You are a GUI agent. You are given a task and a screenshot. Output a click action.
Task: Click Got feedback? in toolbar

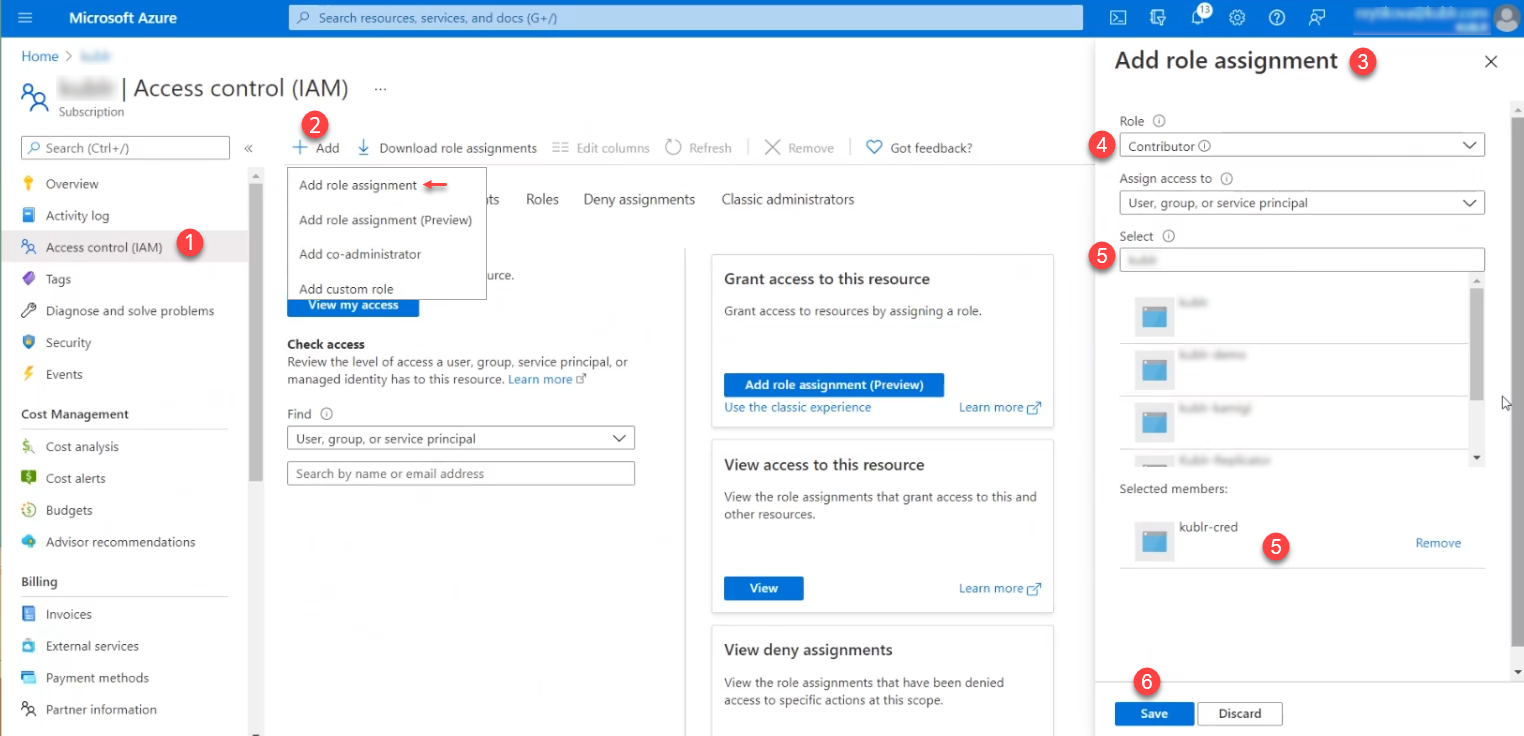[919, 148]
